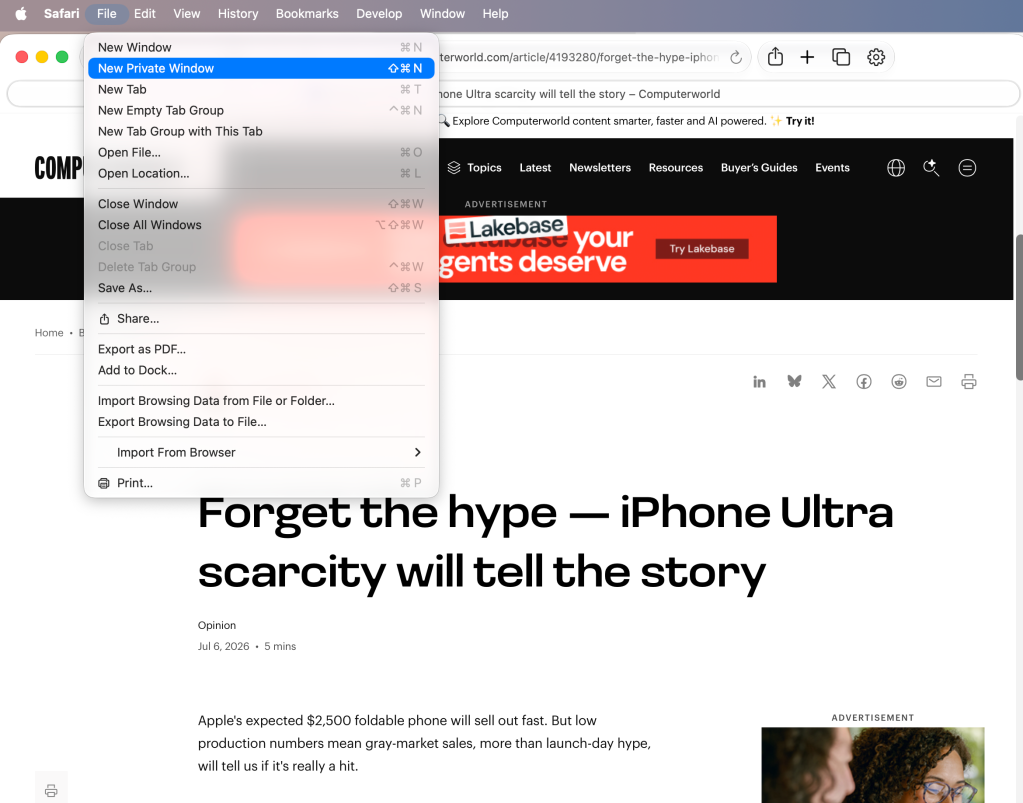Open the hamburger site menu

(x=967, y=168)
